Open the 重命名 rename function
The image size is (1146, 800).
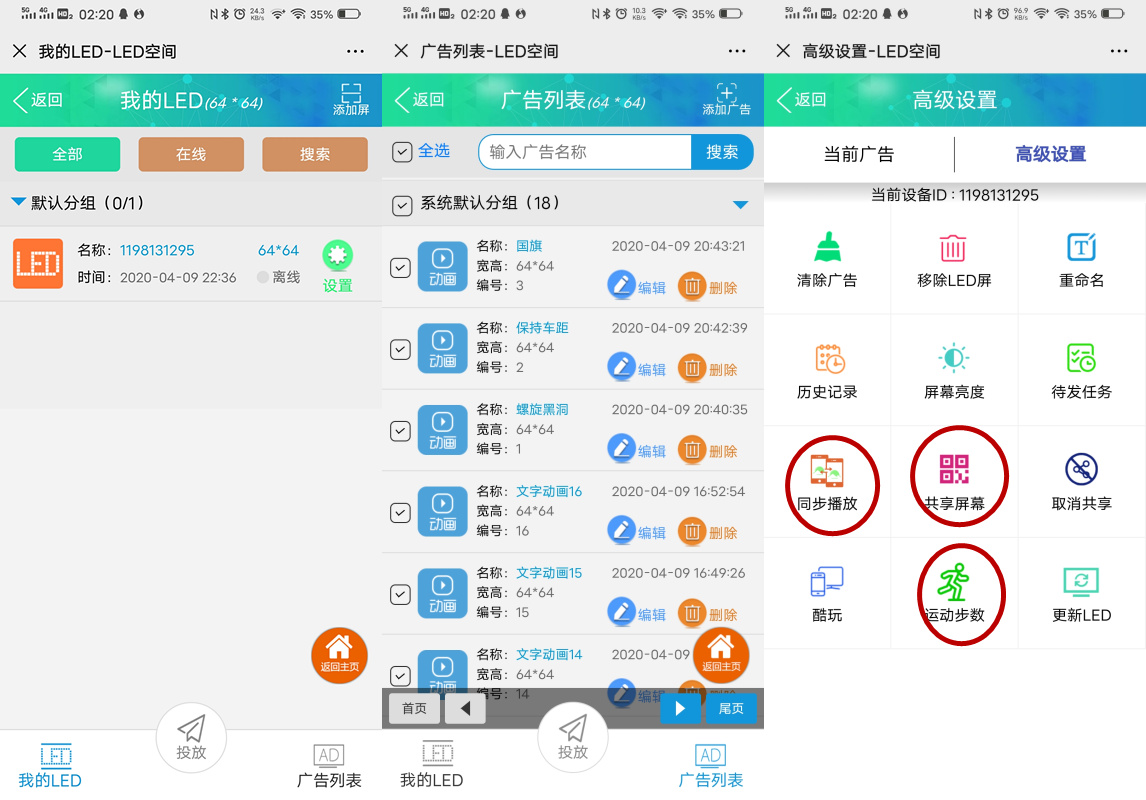tap(1081, 258)
